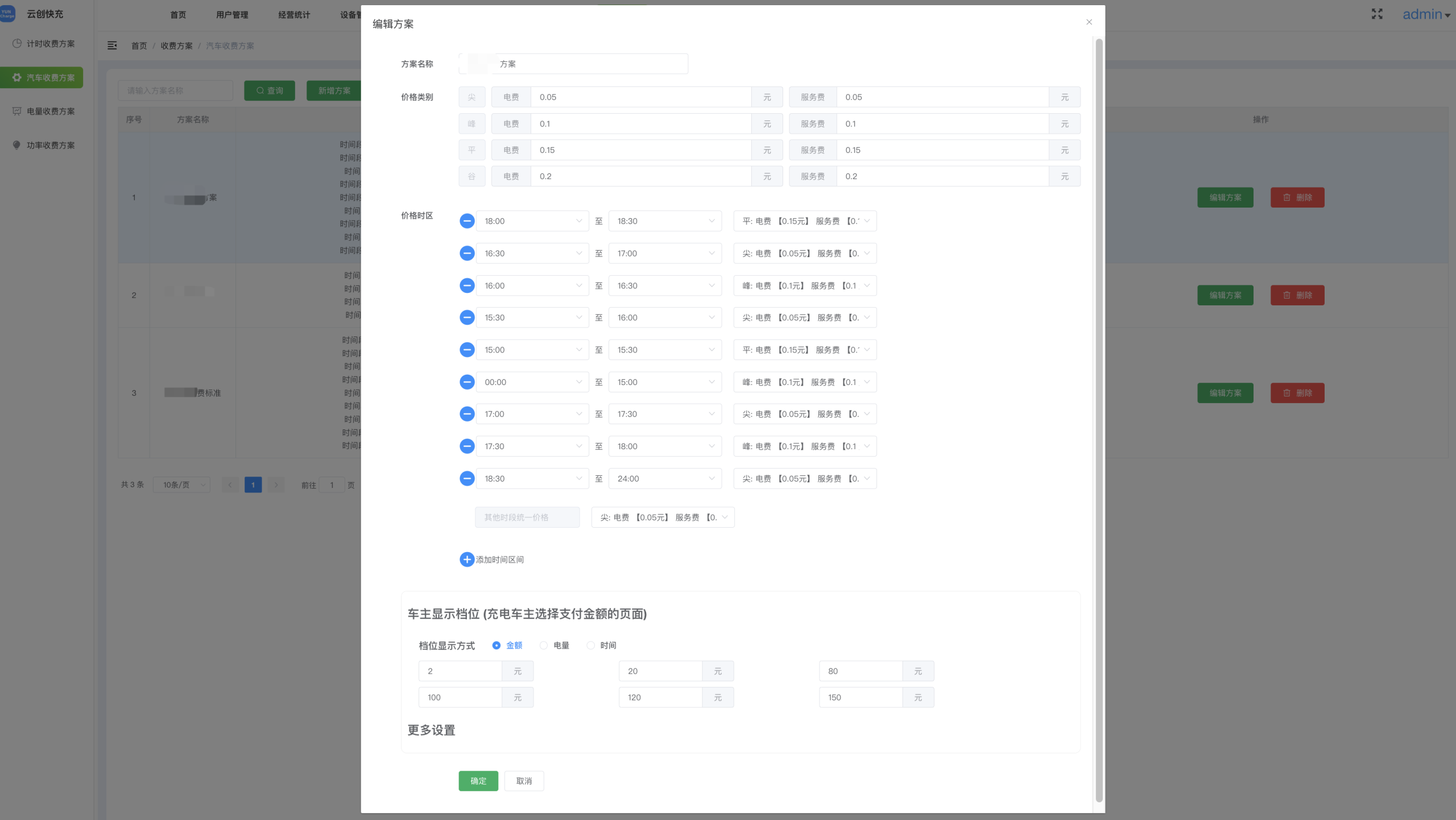Remove the 18:30 to 24:00 time row
Image resolution: width=1456 pixels, height=820 pixels.
(x=467, y=479)
